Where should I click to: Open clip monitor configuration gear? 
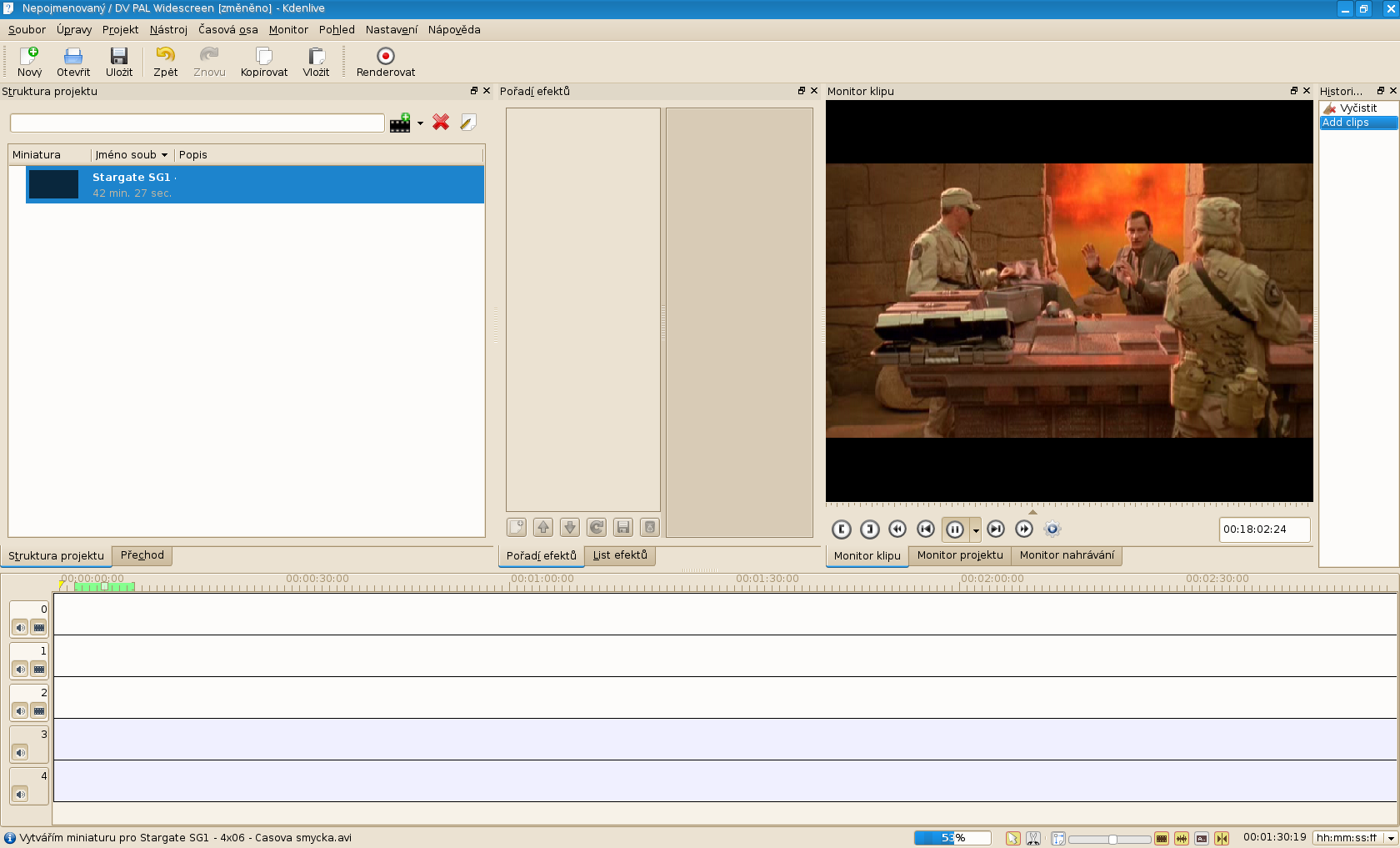(x=1052, y=529)
